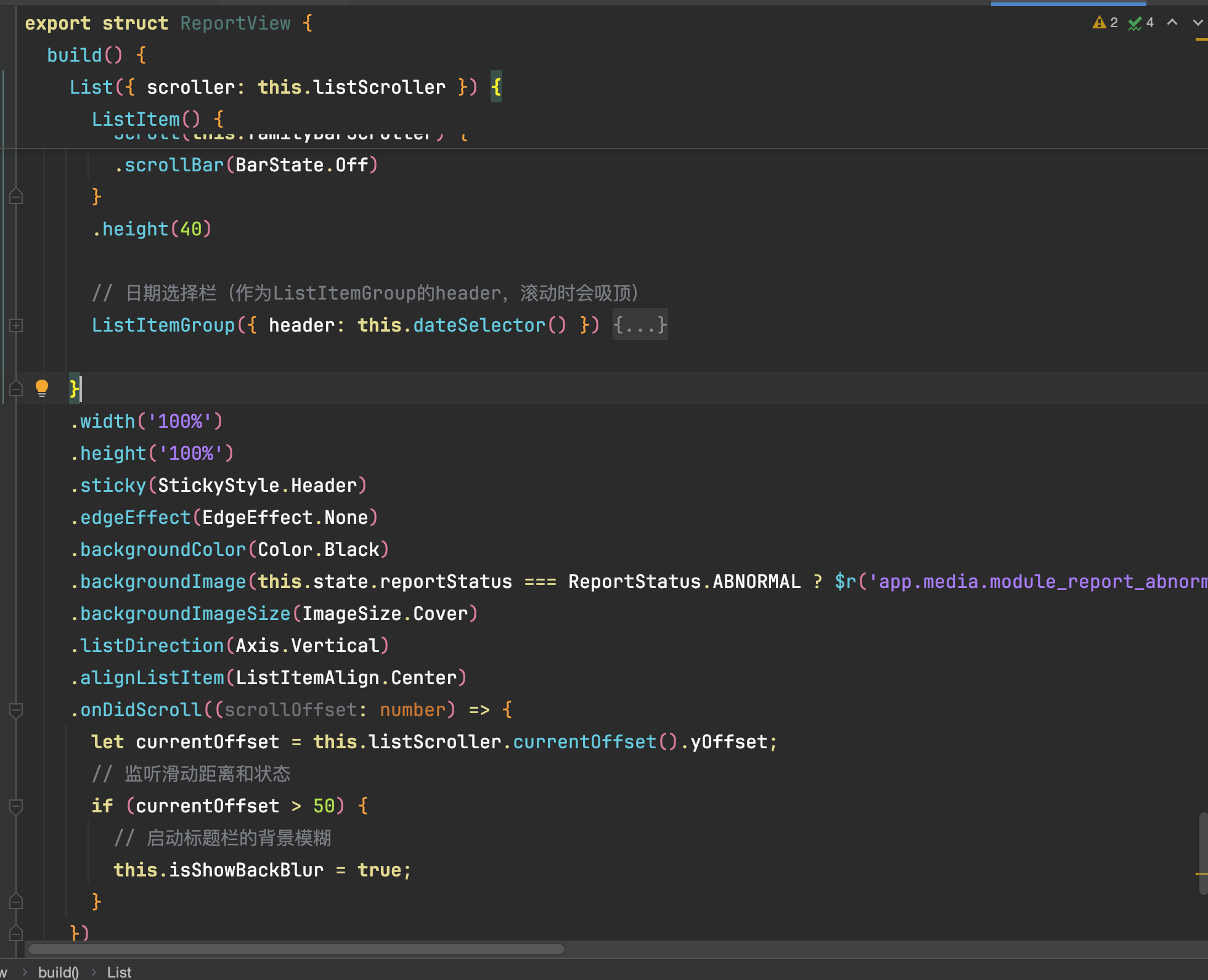Screen dimensions: 1208x980
Task: Click the yellow lightbulb quick-fix icon
Action: point(42,388)
